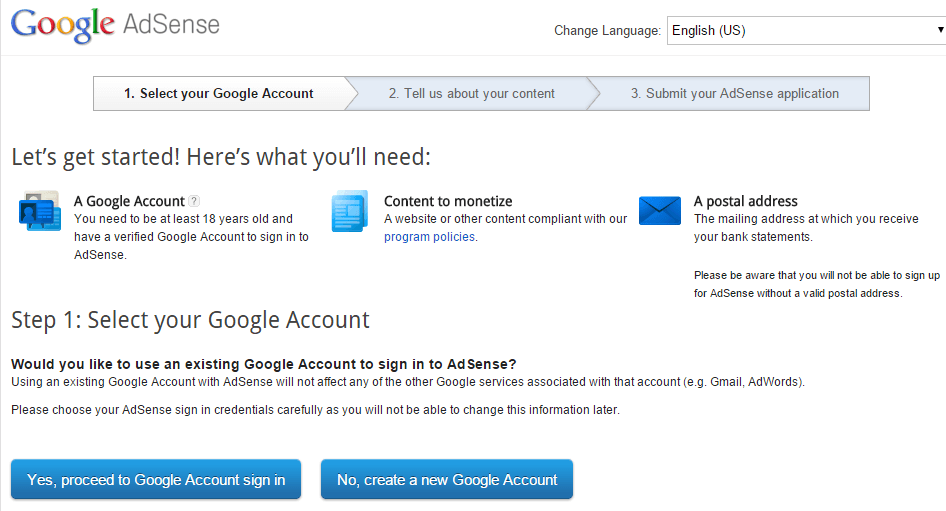Go to step 3 Submit your AdSense application

pos(735,94)
